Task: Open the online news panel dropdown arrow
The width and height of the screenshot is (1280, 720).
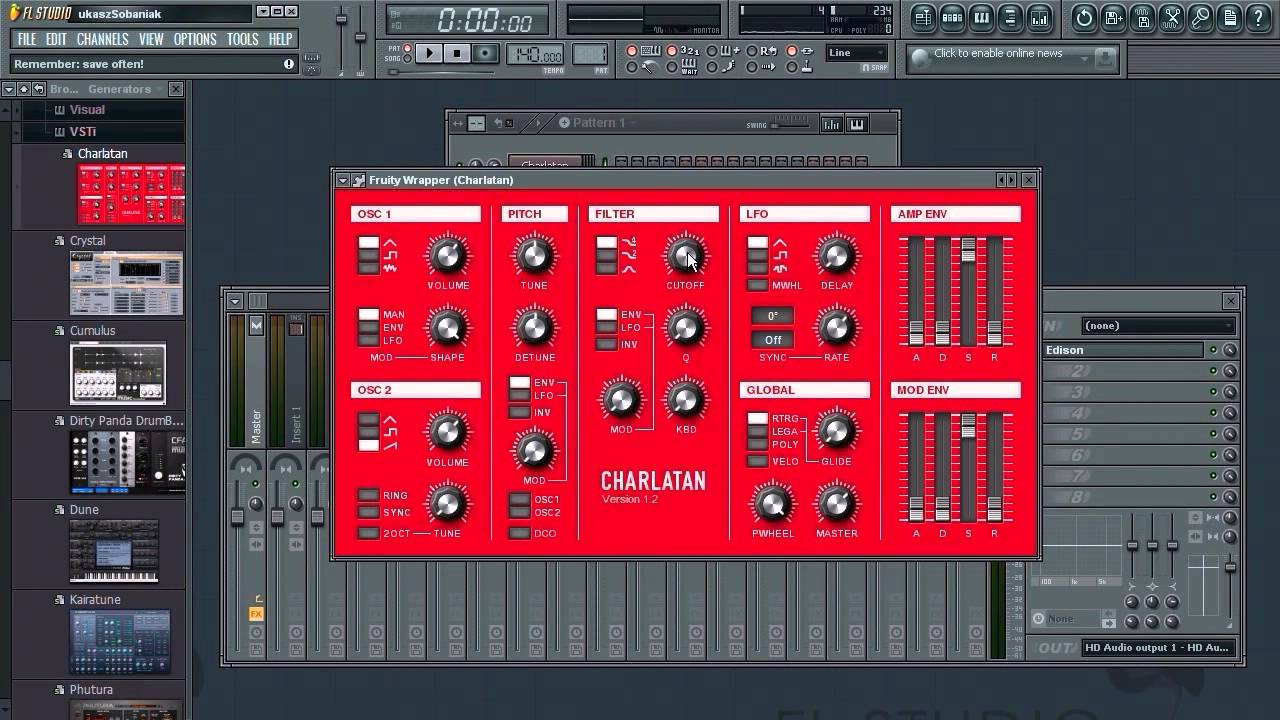Action: pyautogui.click(x=1084, y=59)
